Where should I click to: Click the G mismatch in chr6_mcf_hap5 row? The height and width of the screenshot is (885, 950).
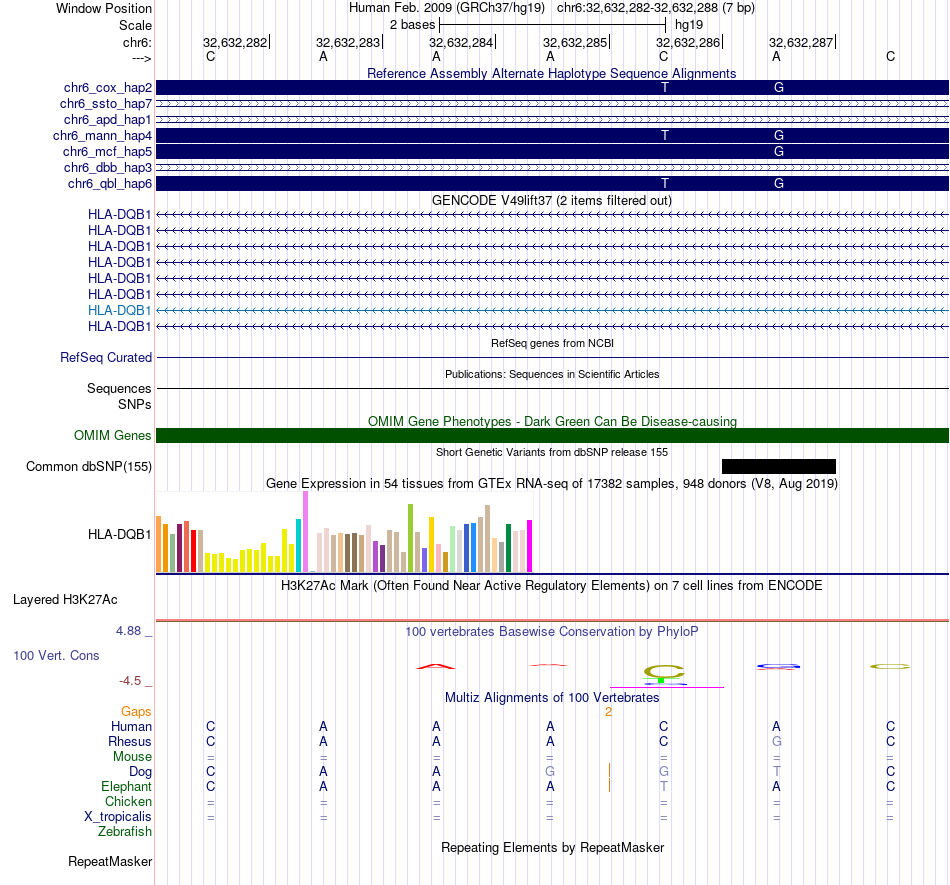779,151
